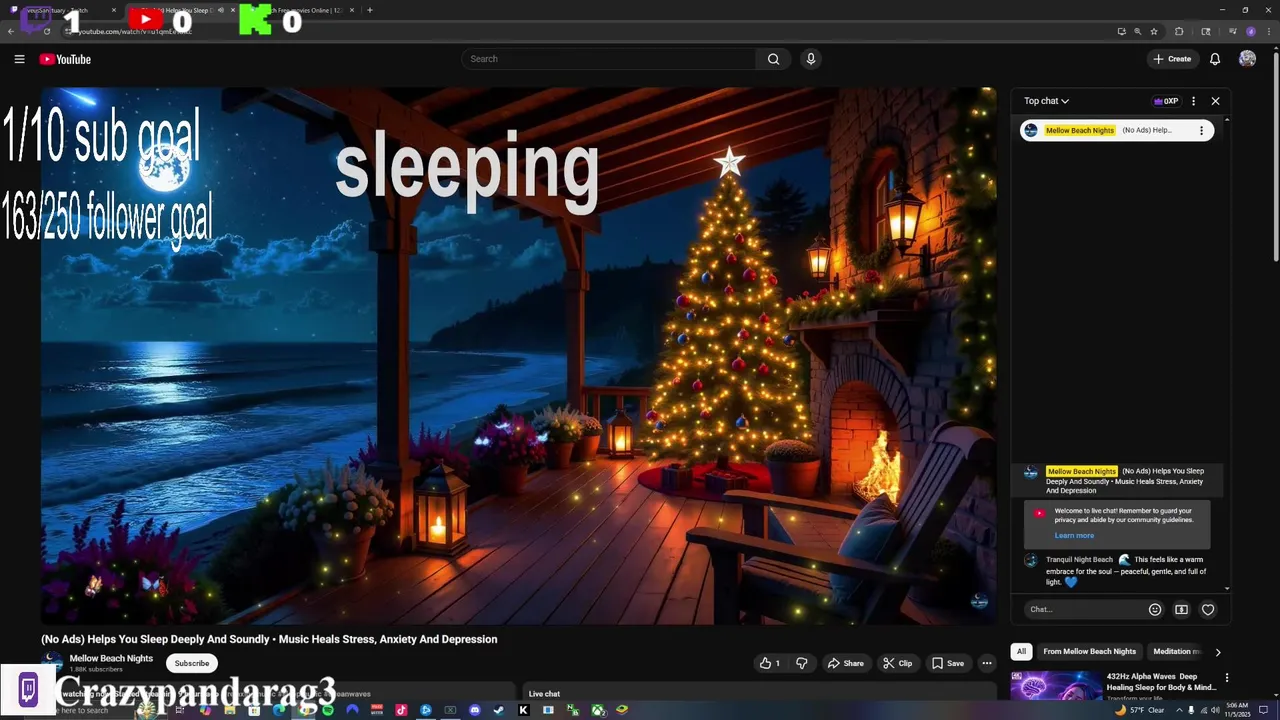Go back with browser back arrow
The image size is (1280, 720).
(11, 31)
